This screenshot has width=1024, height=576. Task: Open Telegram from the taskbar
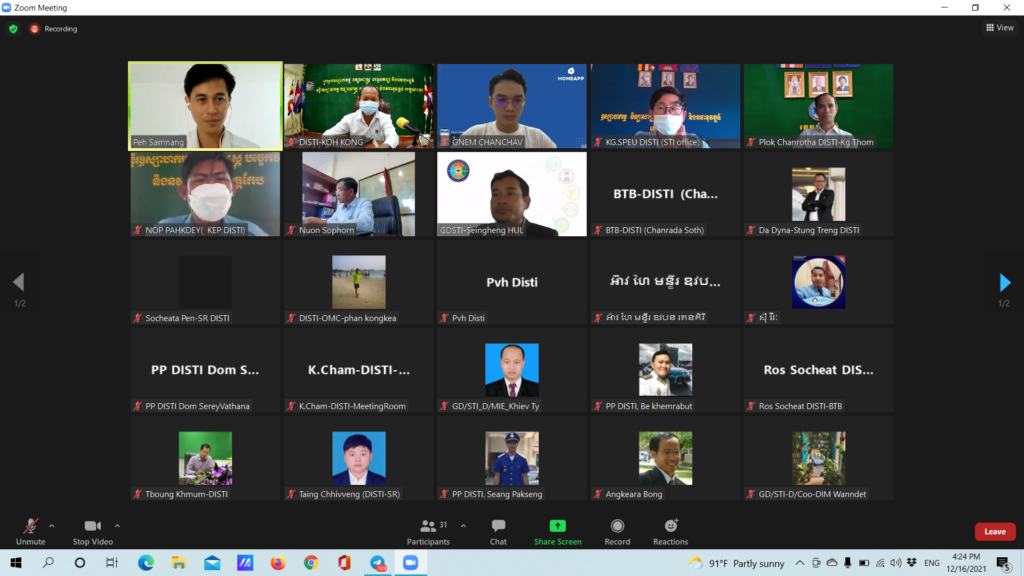coord(376,563)
